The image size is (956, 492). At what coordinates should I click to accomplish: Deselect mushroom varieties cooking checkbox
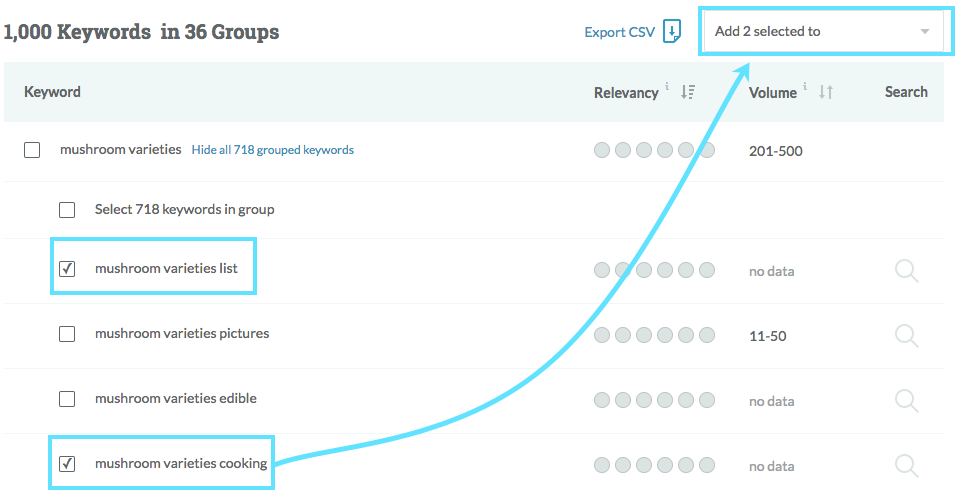point(67,464)
